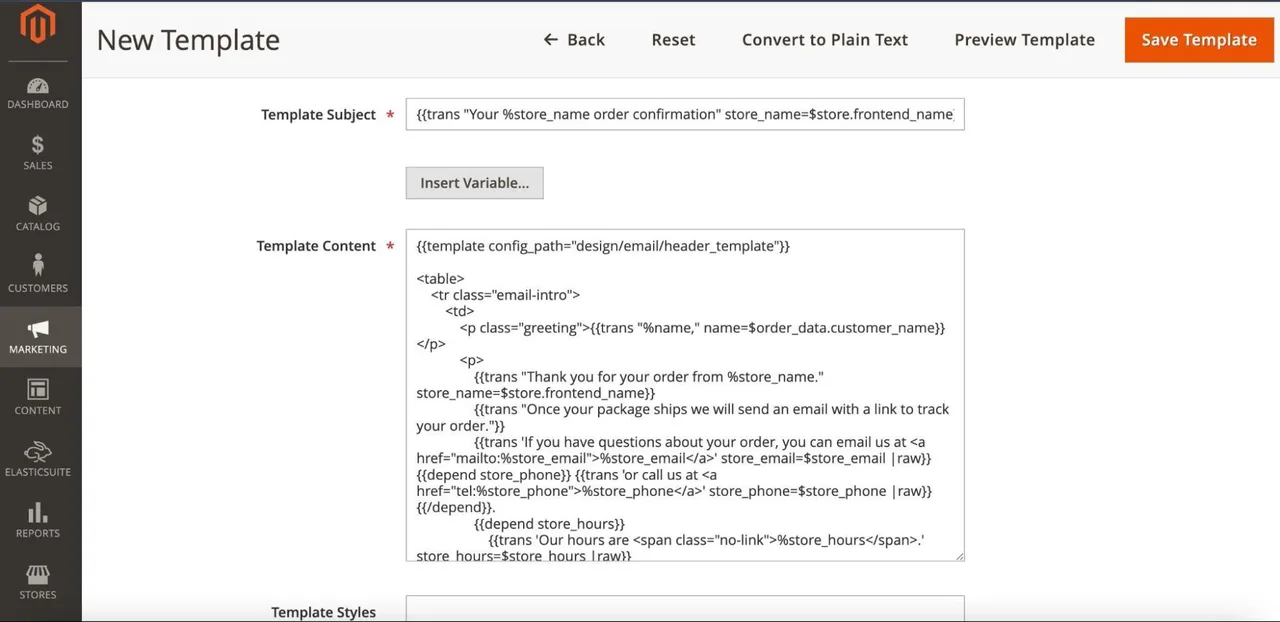Viewport: 1280px width, 622px height.
Task: Click the Template Styles text field
Action: 685,609
